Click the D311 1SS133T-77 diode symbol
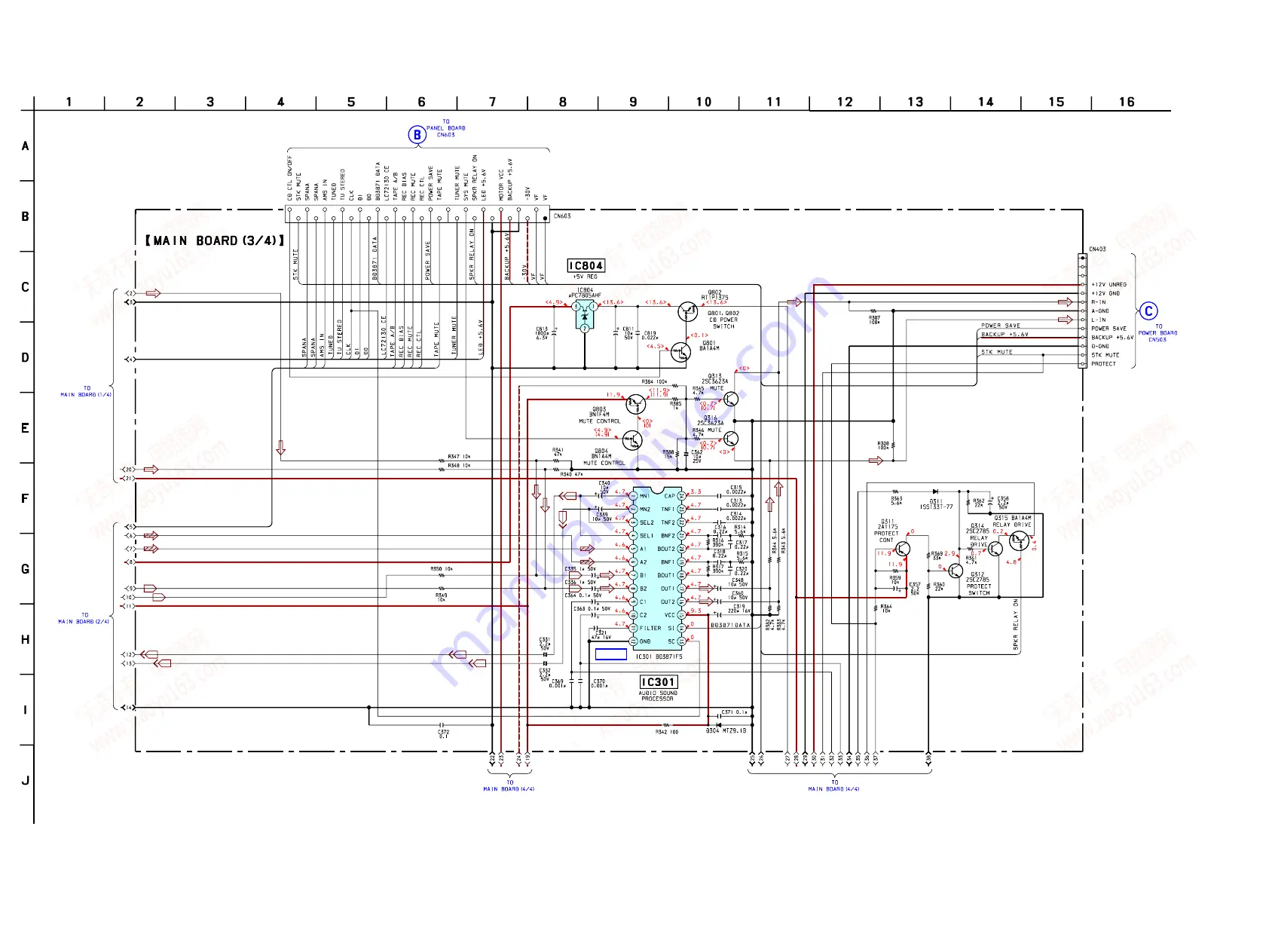Image resolution: width=1266 pixels, height=952 pixels. [935, 491]
